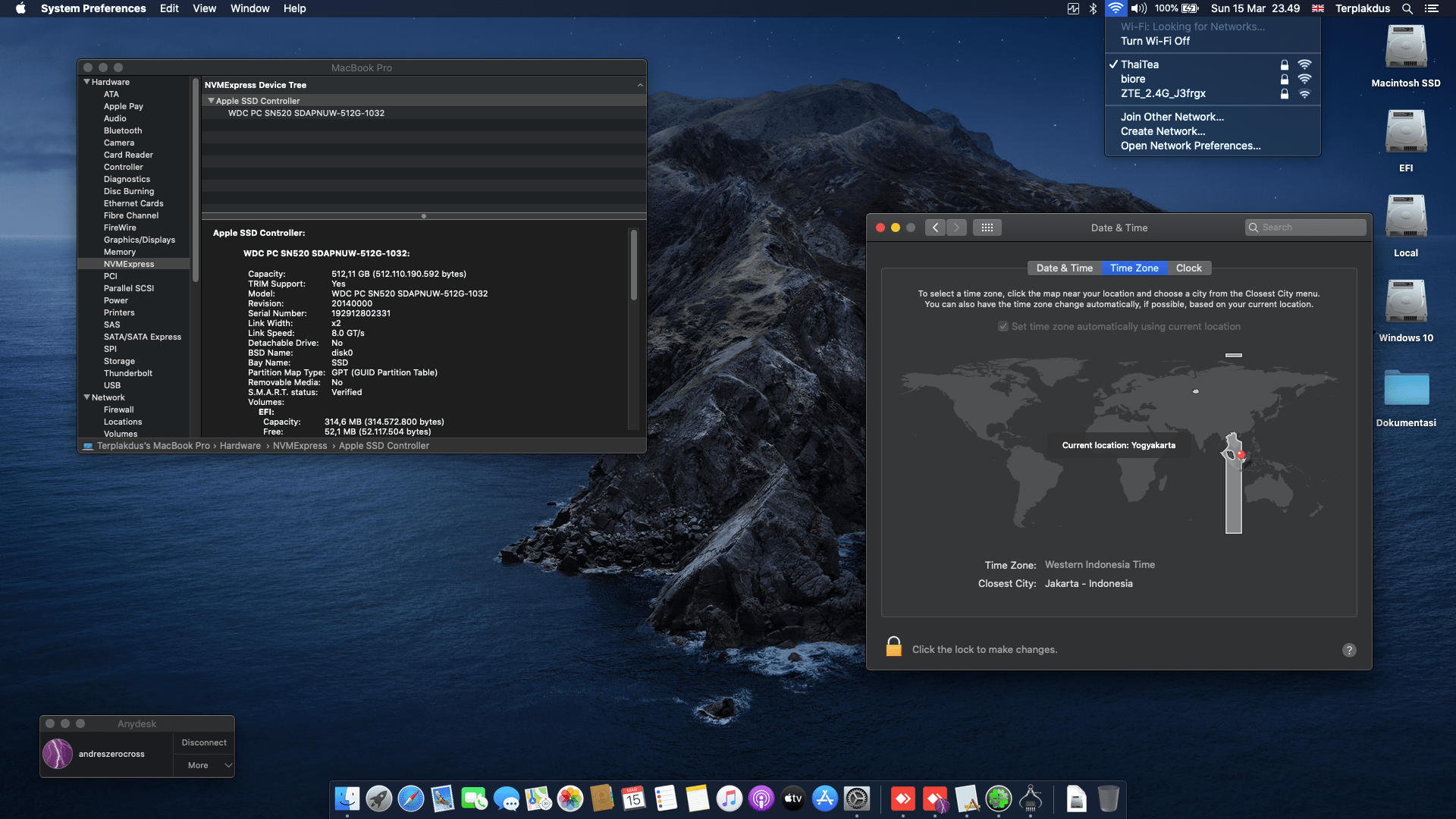Click the NVMExpress details pane scrollbar
Viewport: 1456px width, 819px height.
[633, 264]
